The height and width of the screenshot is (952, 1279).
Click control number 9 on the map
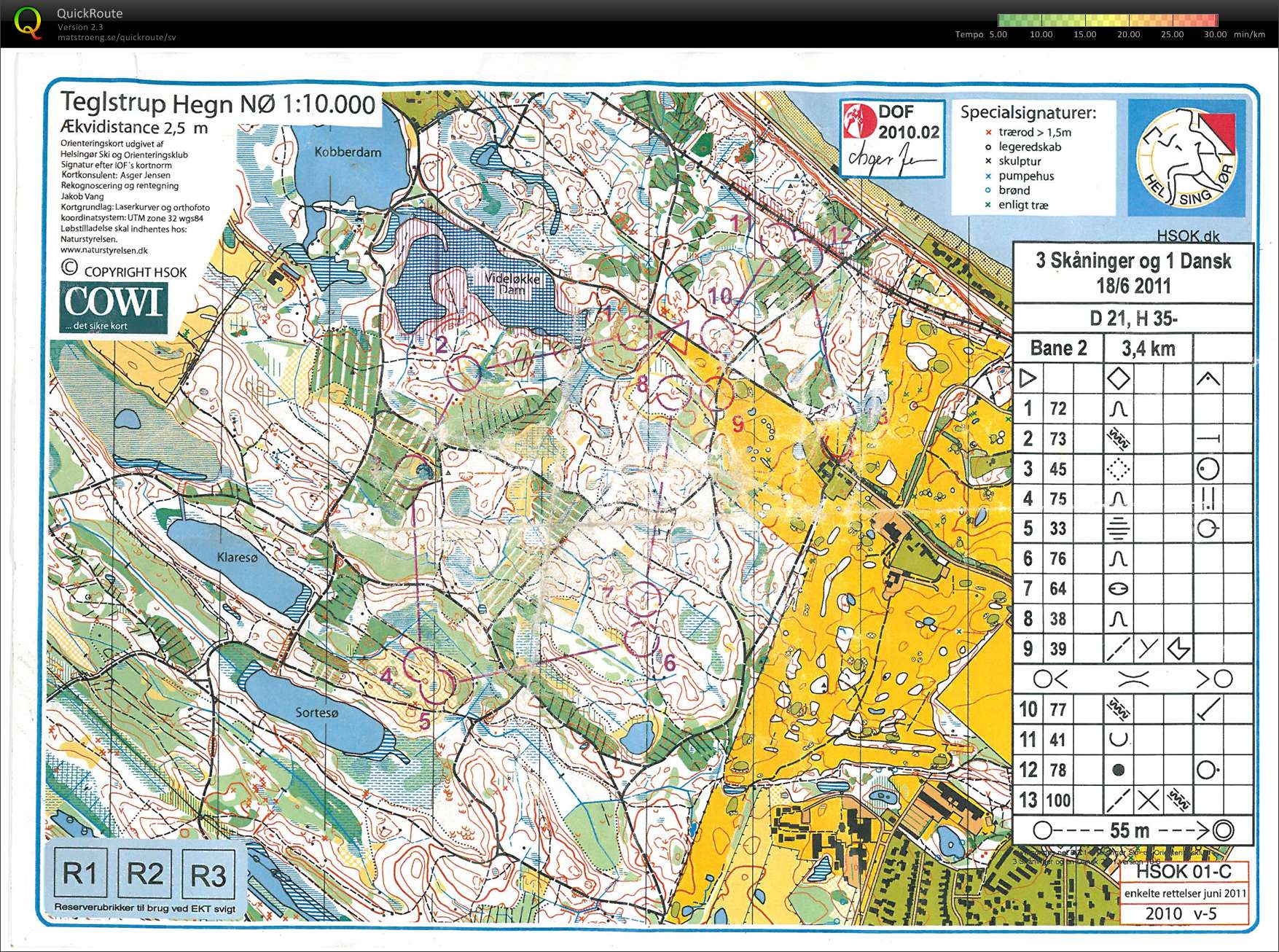coord(738,424)
